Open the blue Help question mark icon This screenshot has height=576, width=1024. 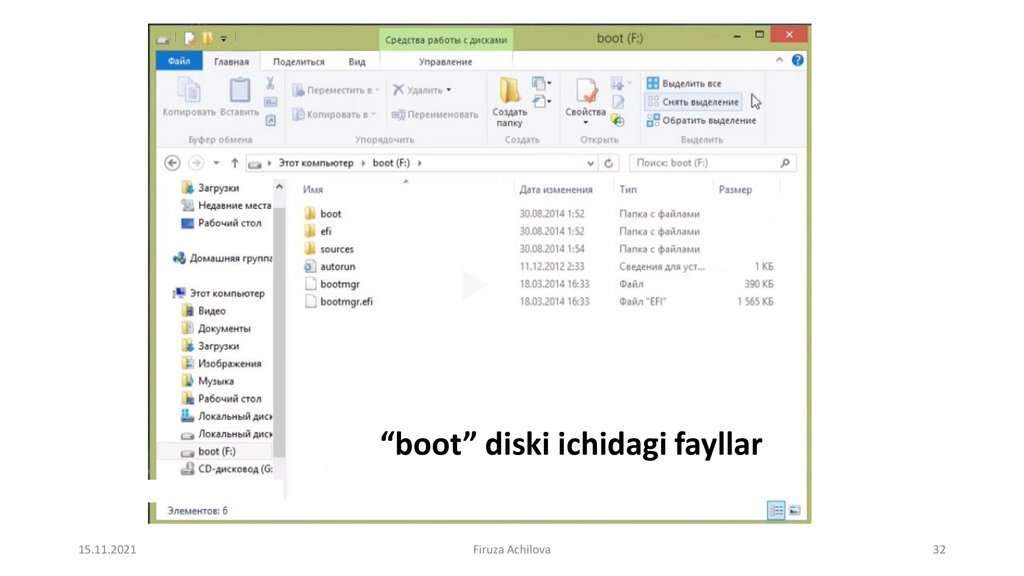pos(797,60)
